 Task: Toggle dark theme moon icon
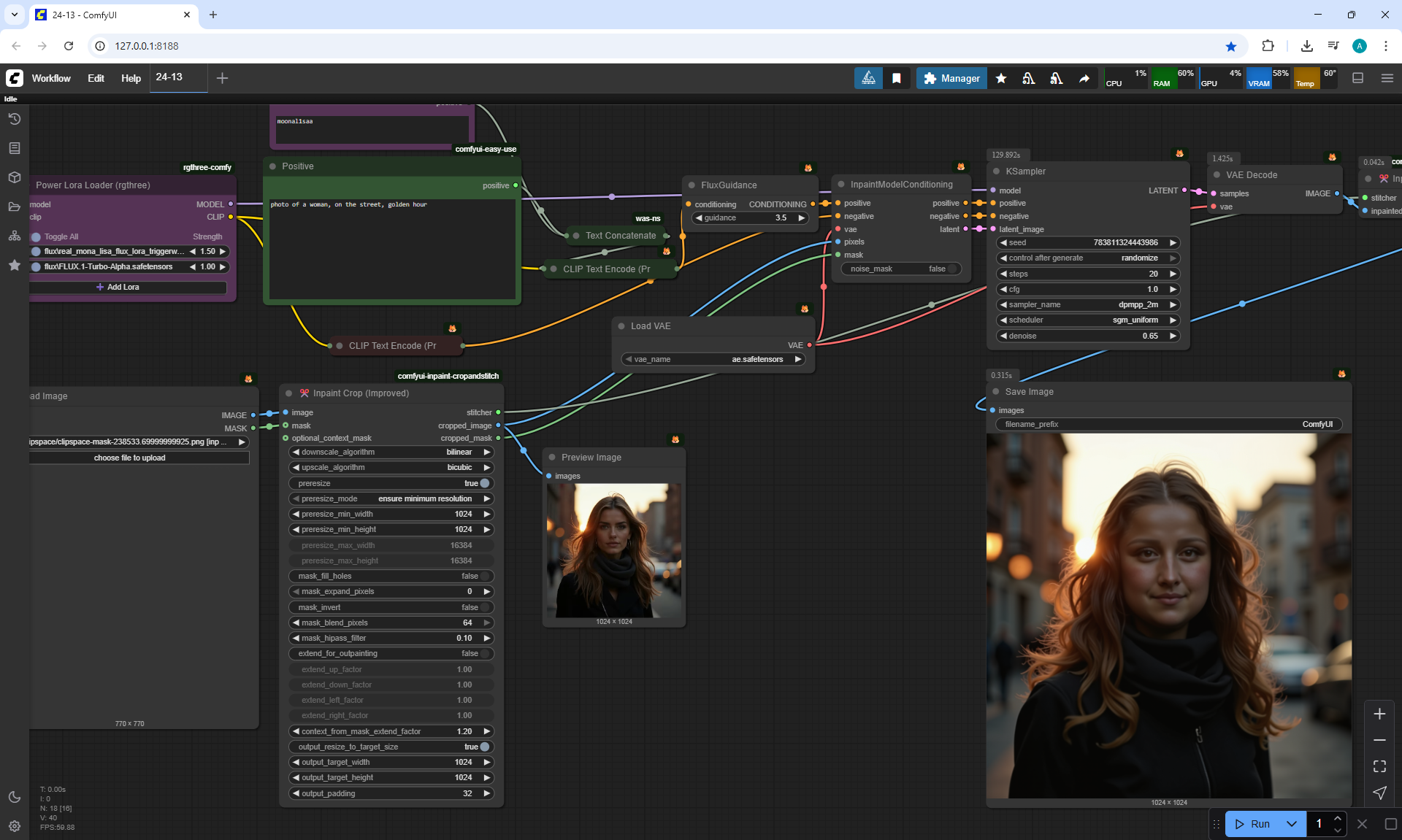coord(14,797)
